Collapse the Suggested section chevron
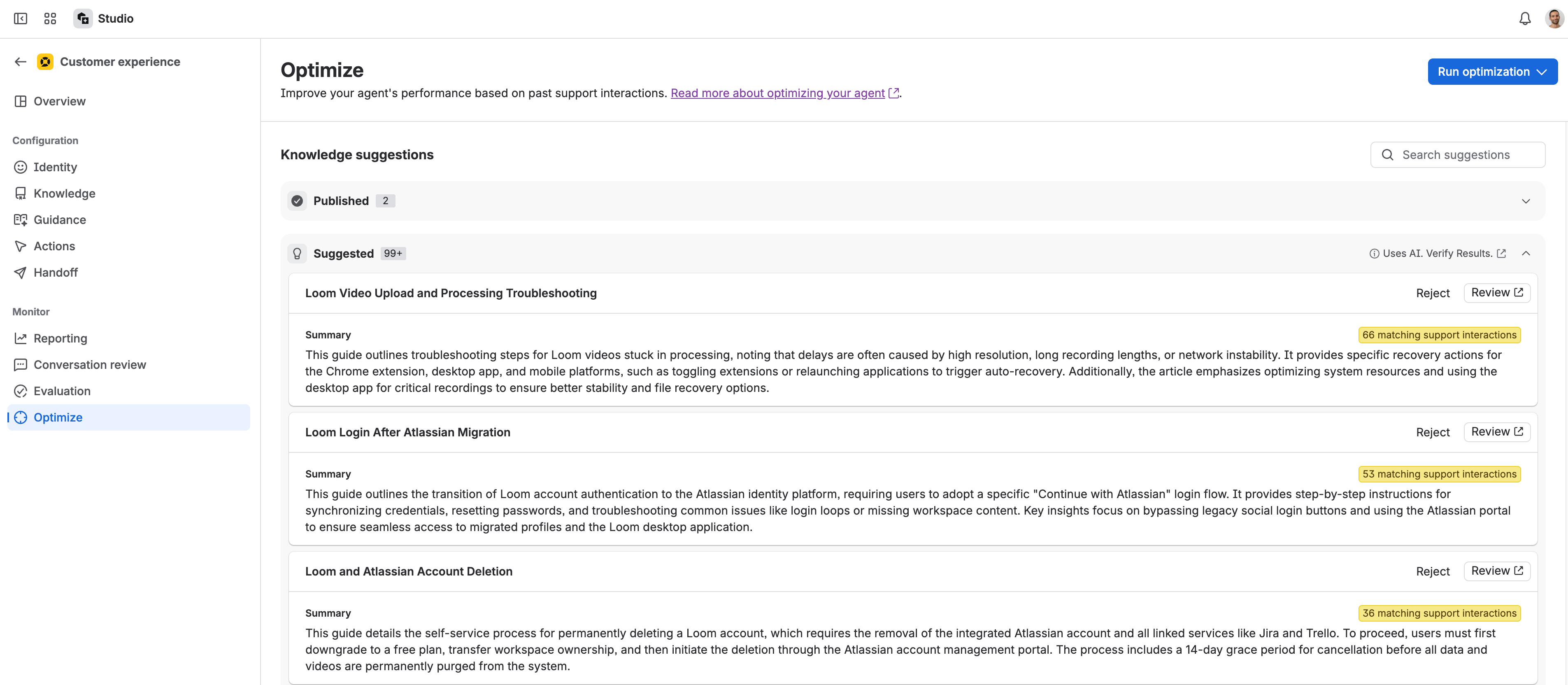 (1525, 253)
